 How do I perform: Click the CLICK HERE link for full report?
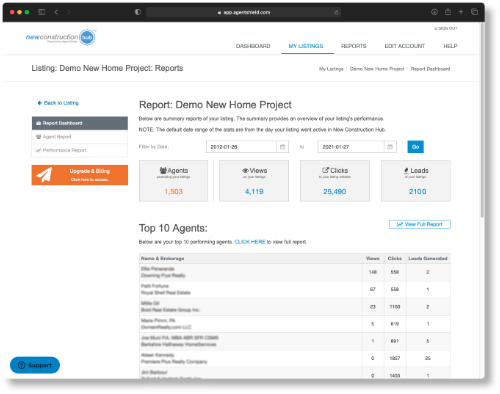[x=250, y=242]
